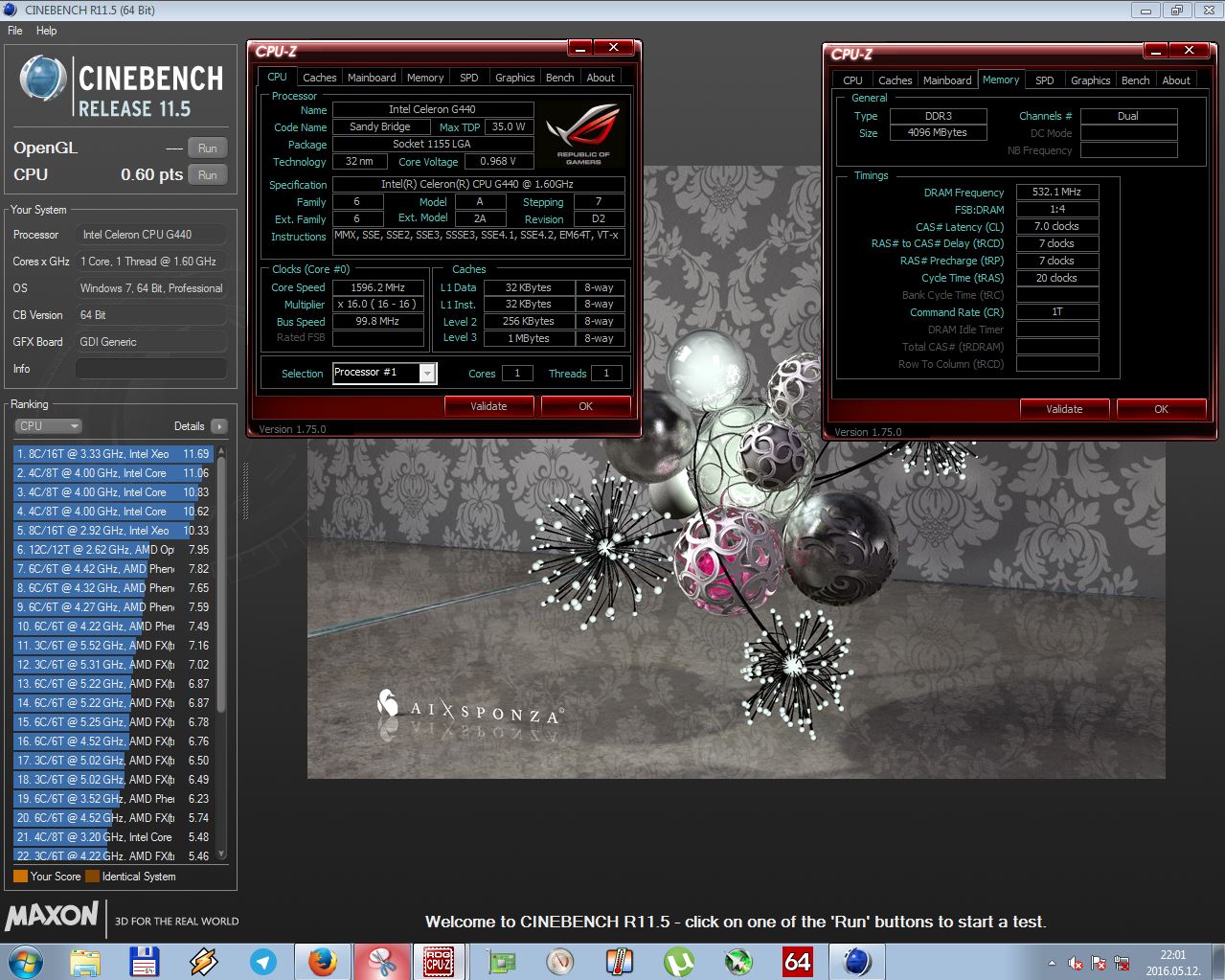Viewport: 1225px width, 980px height.
Task: Open Graphics tab in right CPU-Z window
Action: (1090, 80)
